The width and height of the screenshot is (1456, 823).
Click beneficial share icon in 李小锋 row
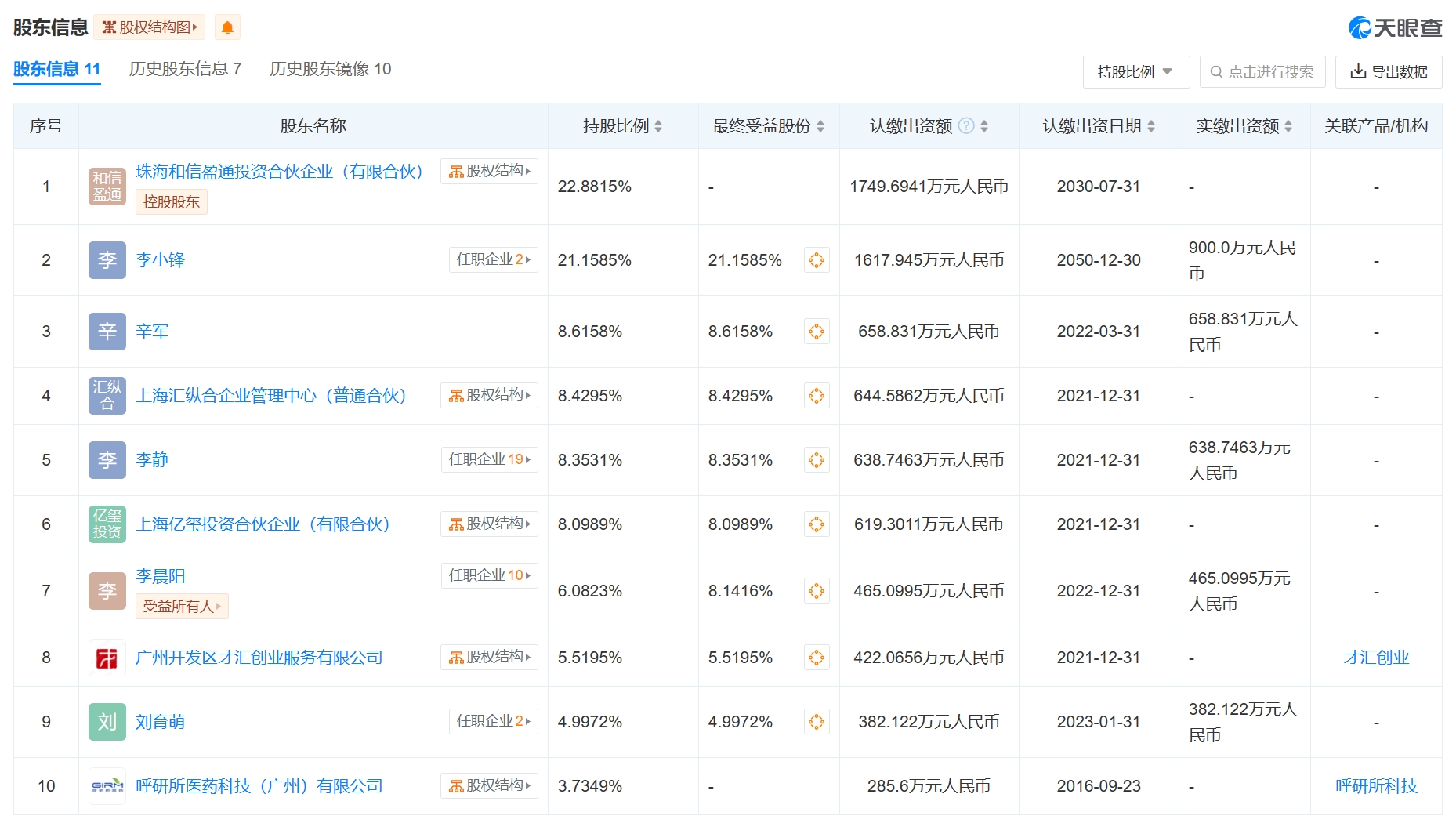(x=817, y=260)
